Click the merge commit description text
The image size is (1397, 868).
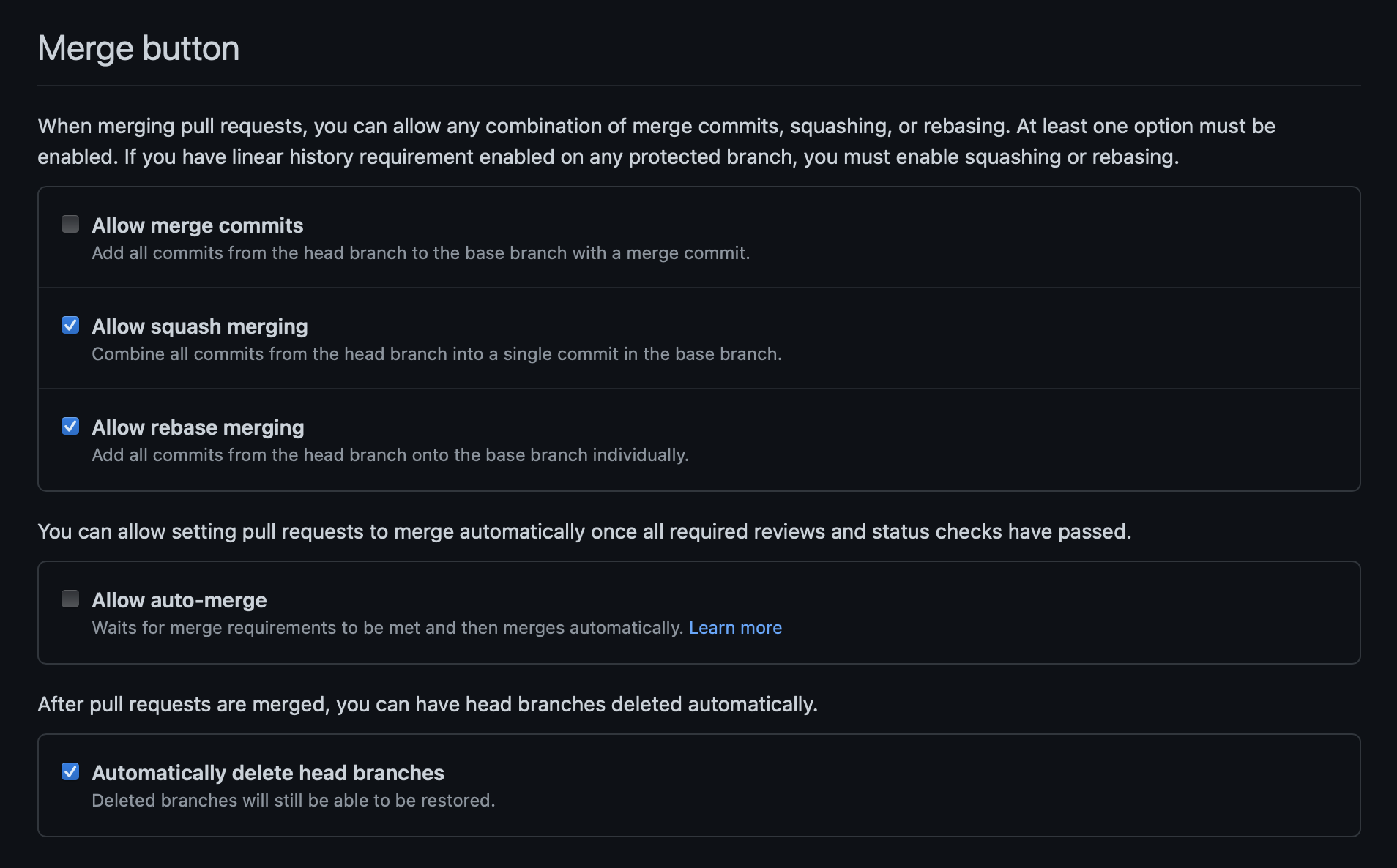[420, 253]
